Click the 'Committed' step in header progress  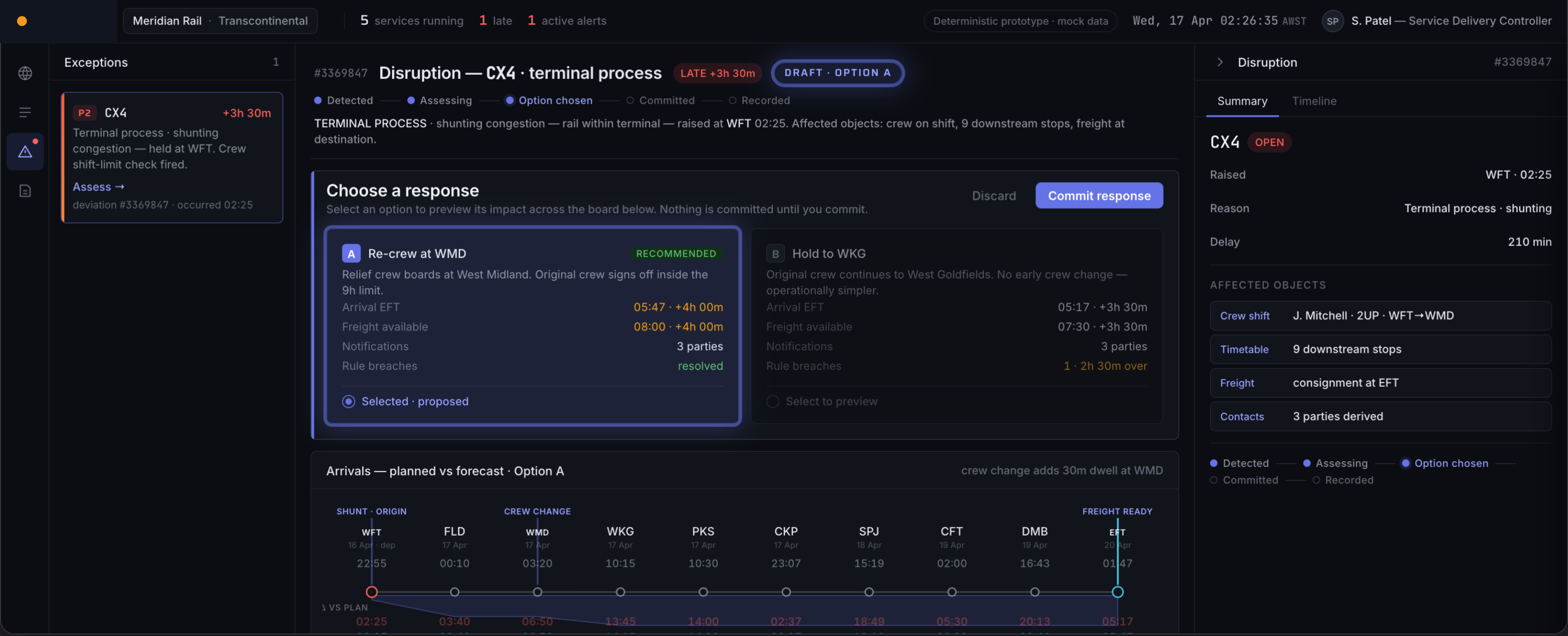point(660,100)
